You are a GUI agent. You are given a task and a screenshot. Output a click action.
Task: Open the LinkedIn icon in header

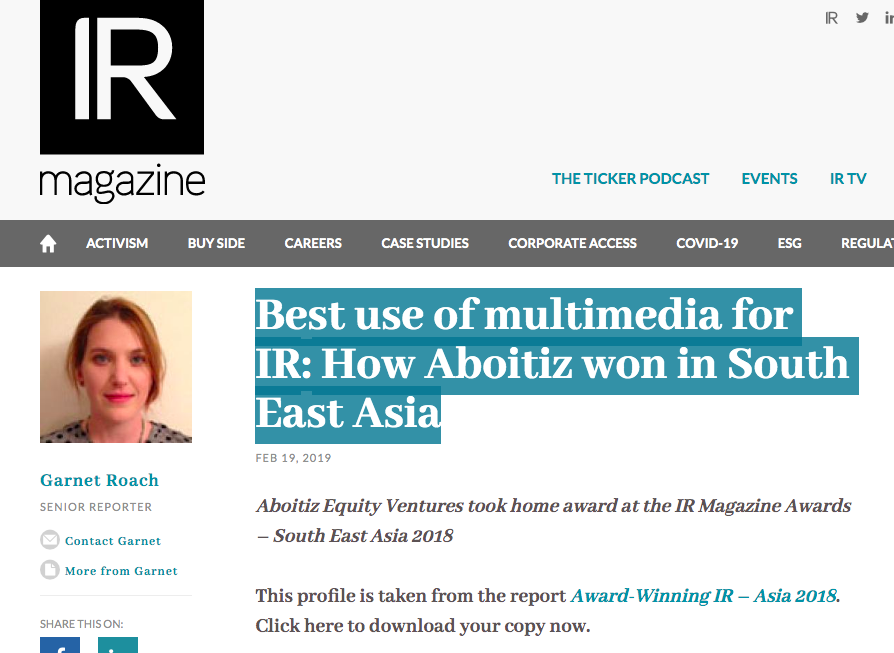[x=888, y=18]
